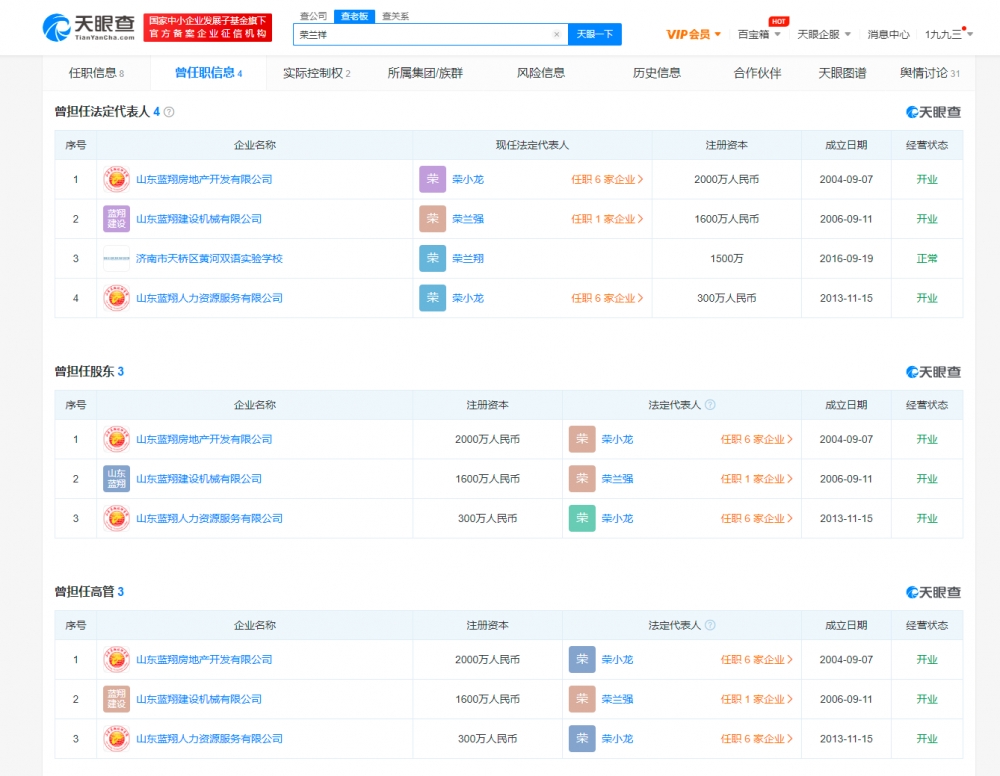Click purple 蓝翔建设 logo in 曾担任法定代表人 table

coord(117,219)
